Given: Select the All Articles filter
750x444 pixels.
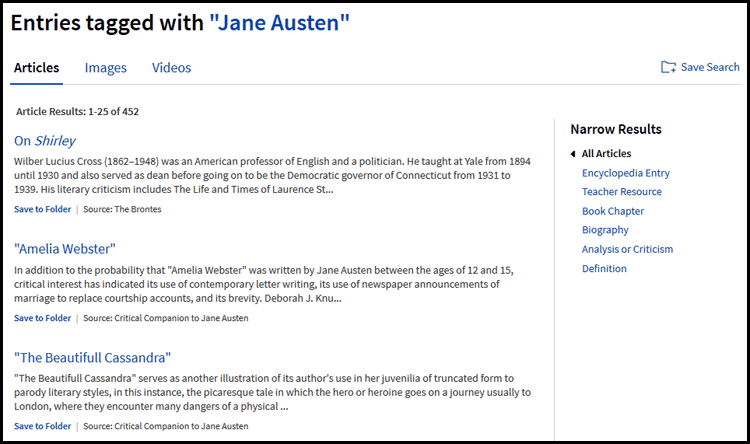Looking at the screenshot, I should pos(606,154).
